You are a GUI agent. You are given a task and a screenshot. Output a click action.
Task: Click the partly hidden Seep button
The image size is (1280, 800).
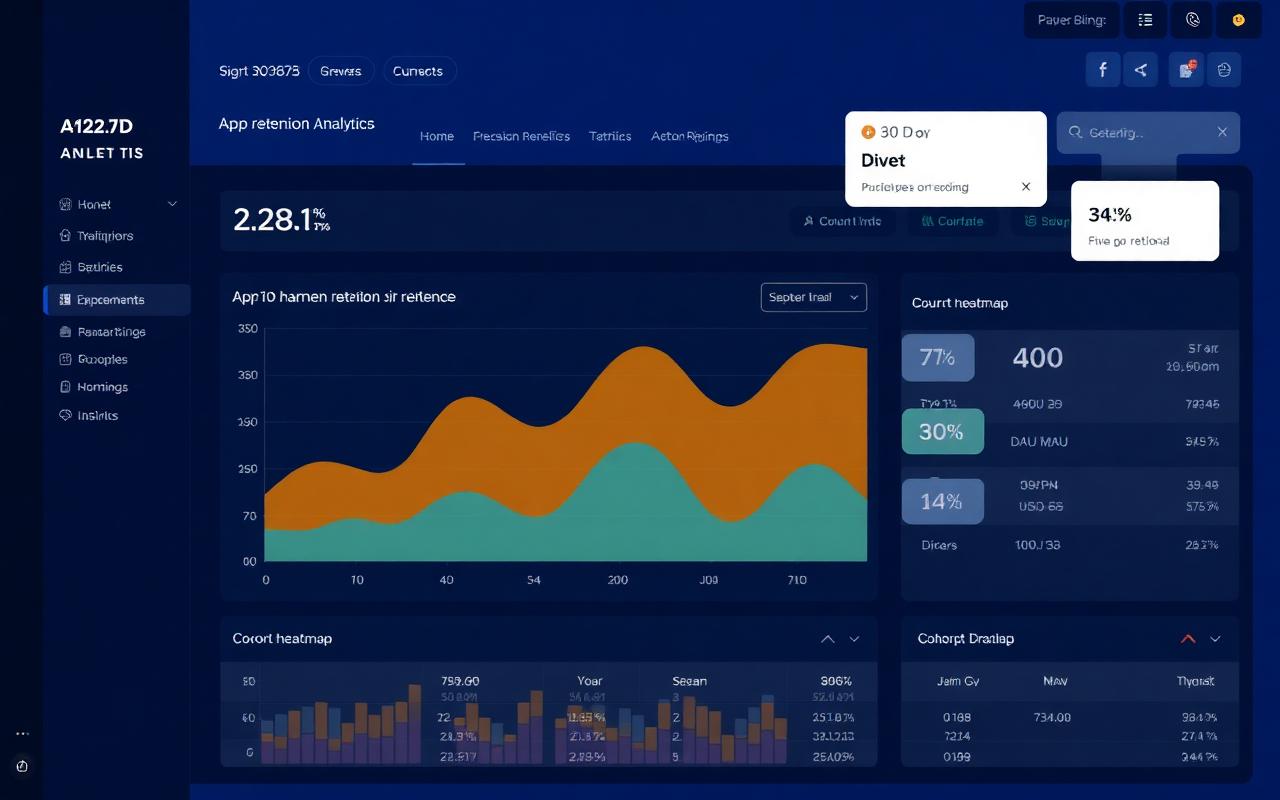(x=1041, y=222)
